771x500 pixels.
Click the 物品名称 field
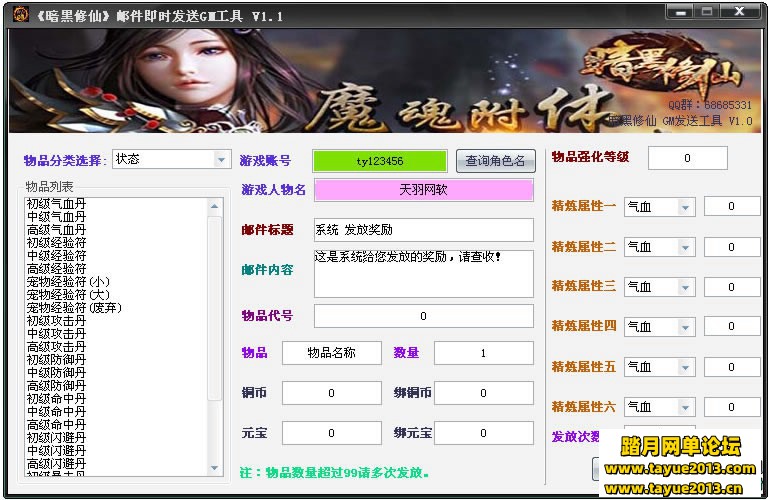point(331,353)
